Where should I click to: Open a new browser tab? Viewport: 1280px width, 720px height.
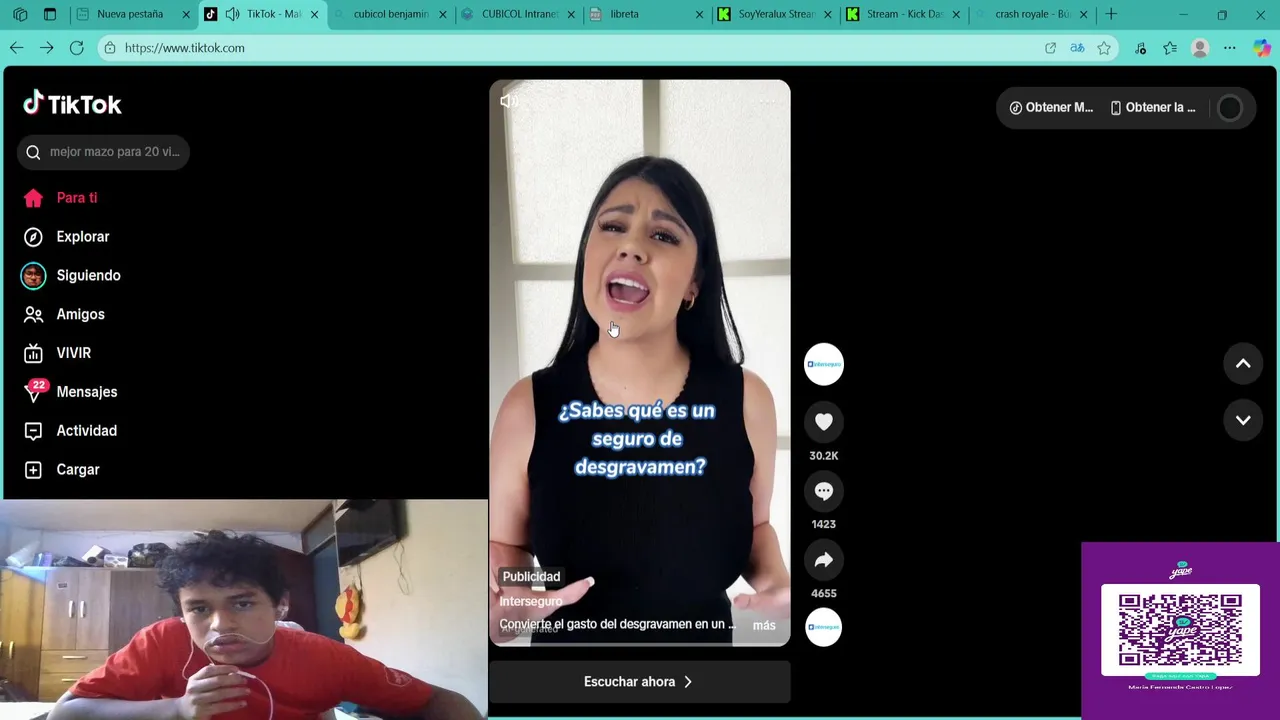click(x=1111, y=14)
